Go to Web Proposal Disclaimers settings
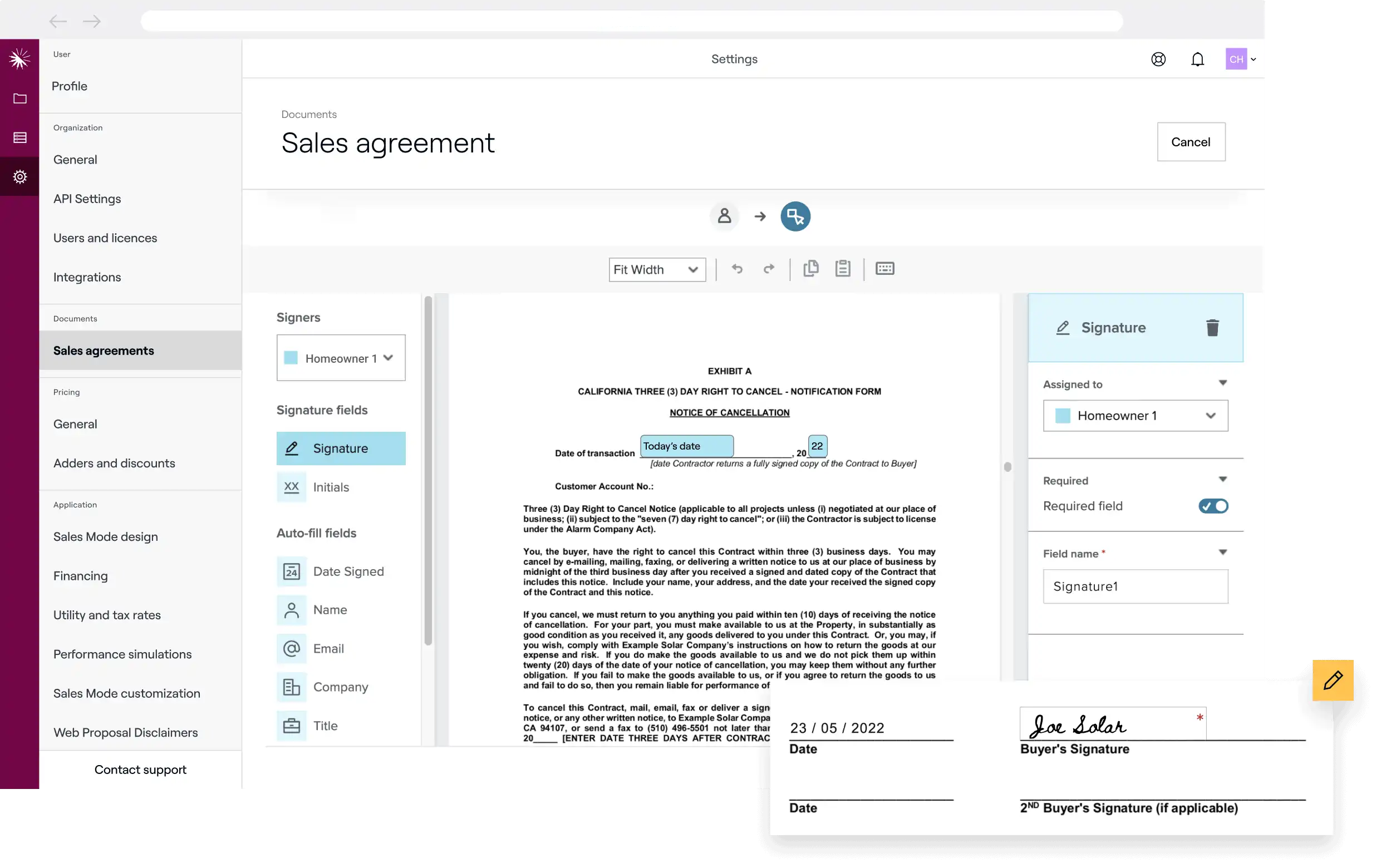Image resolution: width=1381 pixels, height=868 pixels. 126,732
